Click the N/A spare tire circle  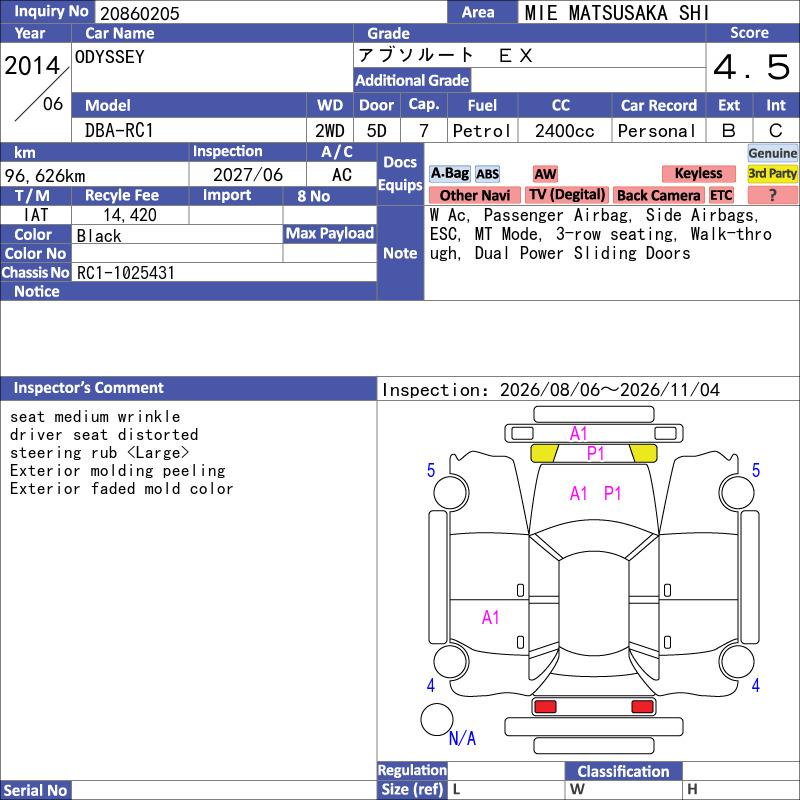(x=437, y=719)
